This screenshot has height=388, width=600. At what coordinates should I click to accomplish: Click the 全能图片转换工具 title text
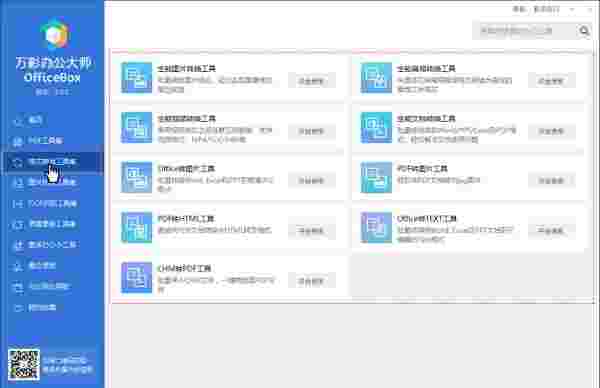click(187, 68)
